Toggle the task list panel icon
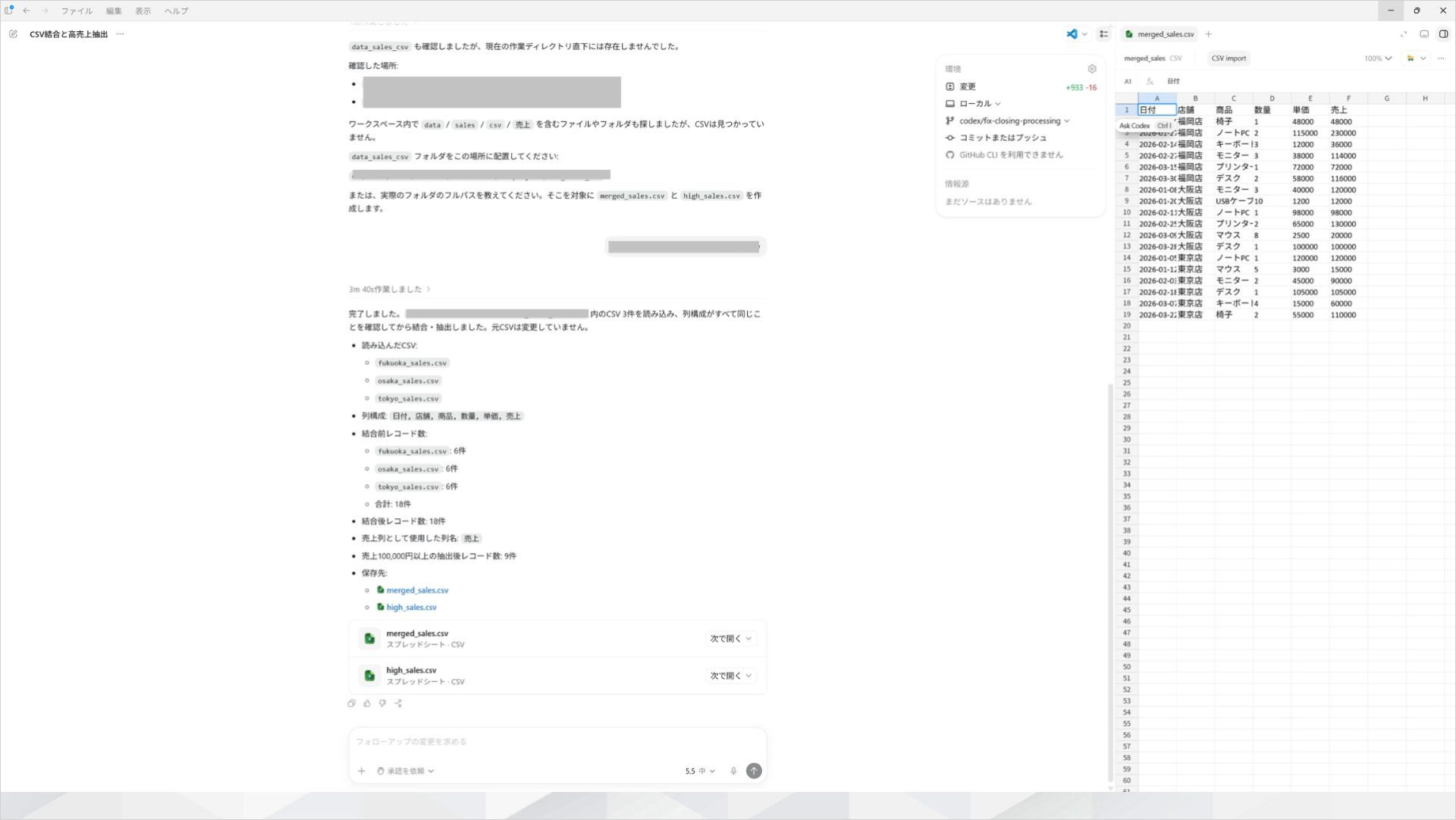Viewport: 1456px width, 820px height. pos(1104,34)
